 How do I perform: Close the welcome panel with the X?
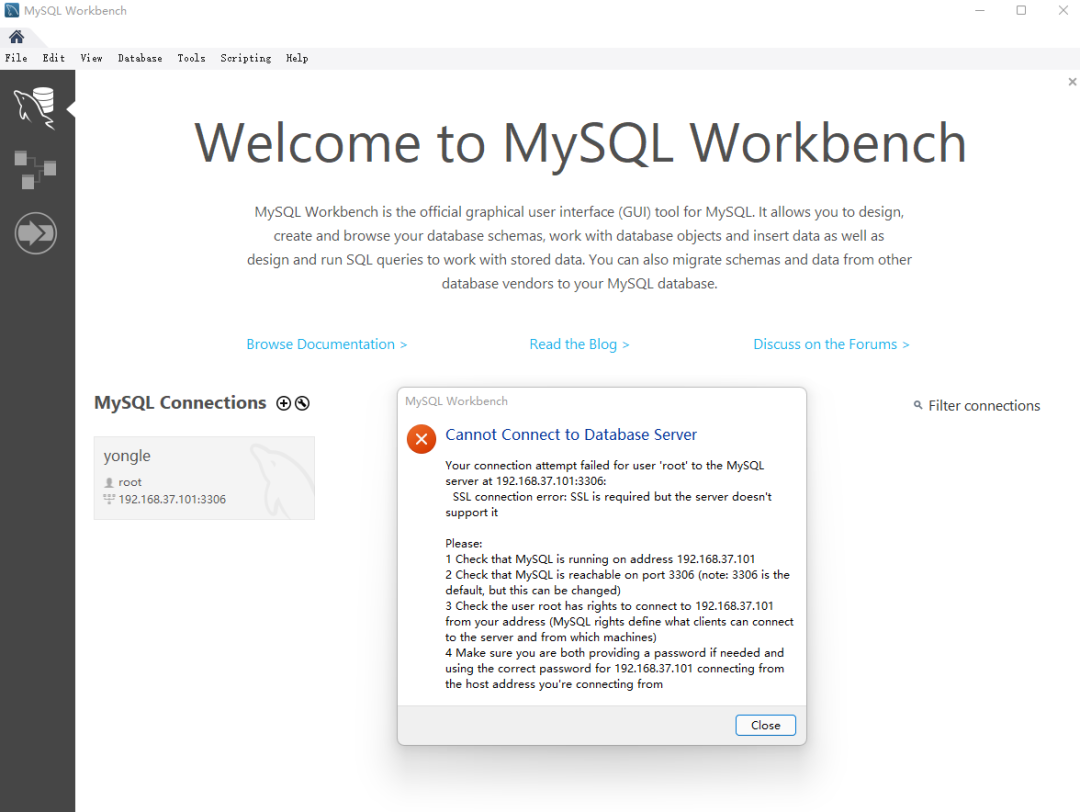coord(1072,82)
